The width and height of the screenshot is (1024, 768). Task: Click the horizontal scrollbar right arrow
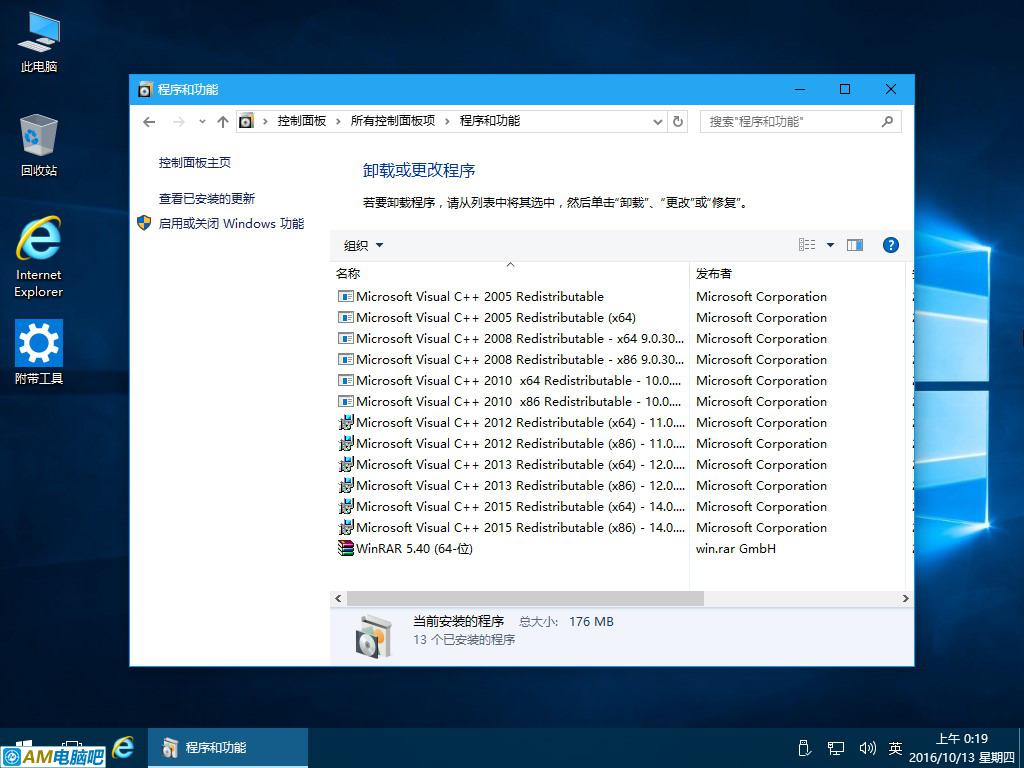pos(905,598)
